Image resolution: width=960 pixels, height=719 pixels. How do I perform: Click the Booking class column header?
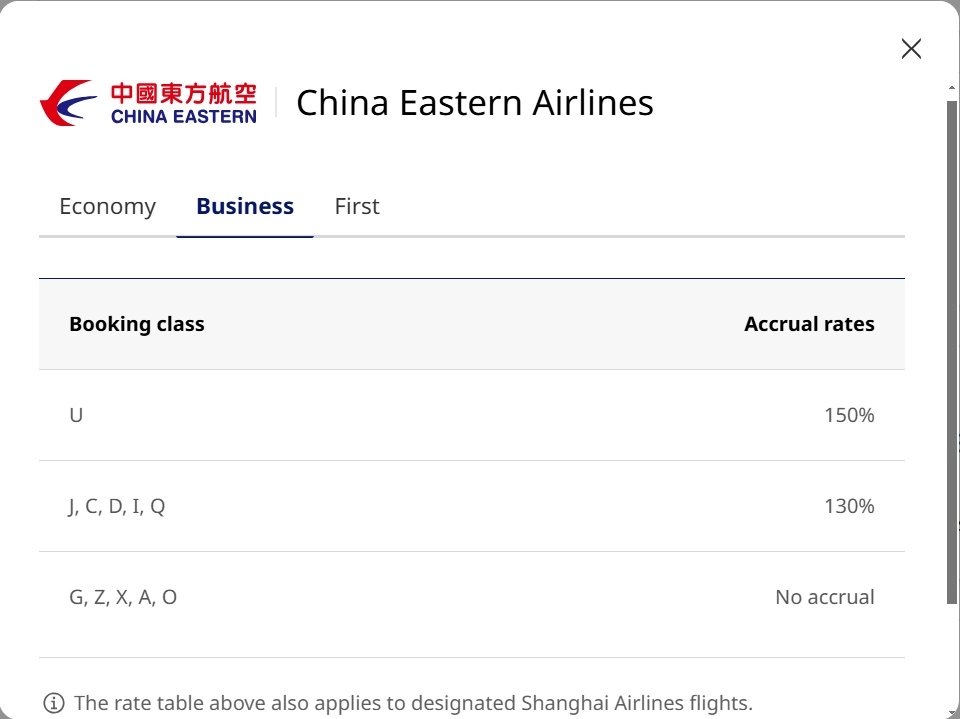pos(137,324)
